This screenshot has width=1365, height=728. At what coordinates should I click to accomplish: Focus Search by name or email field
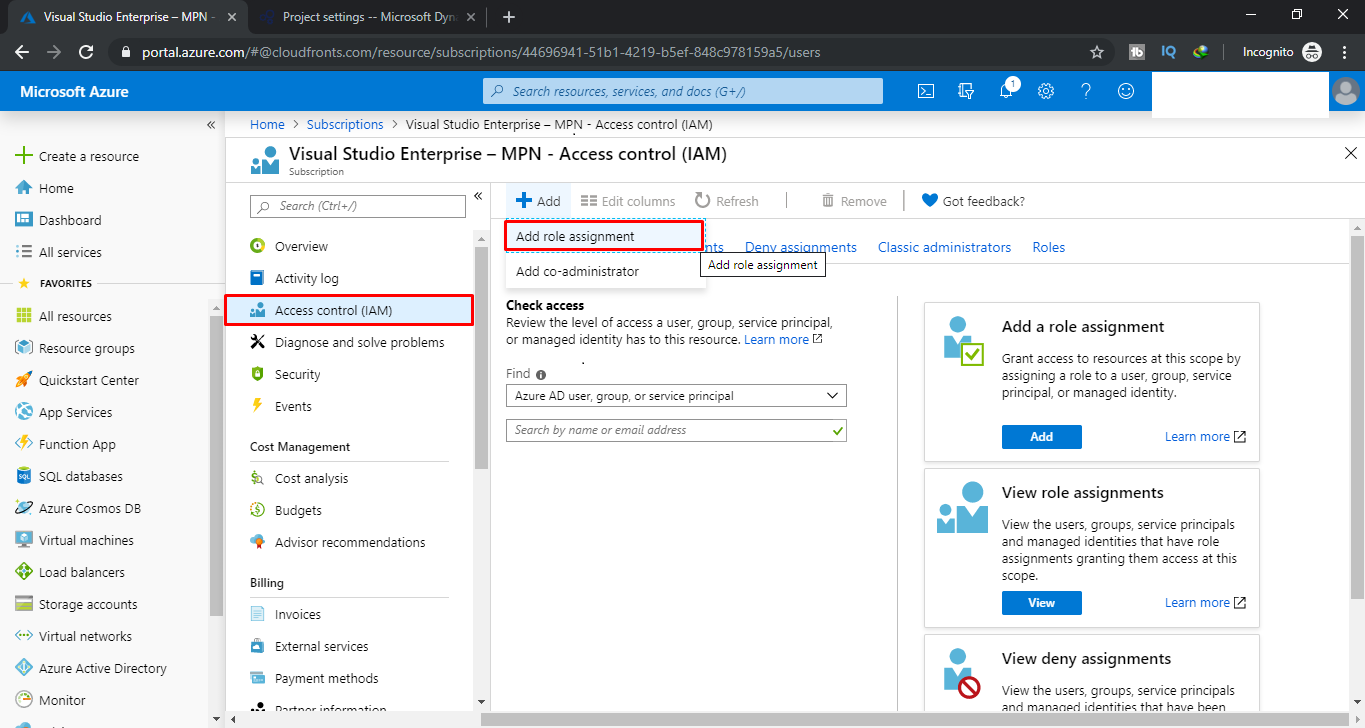pyautogui.click(x=676, y=430)
